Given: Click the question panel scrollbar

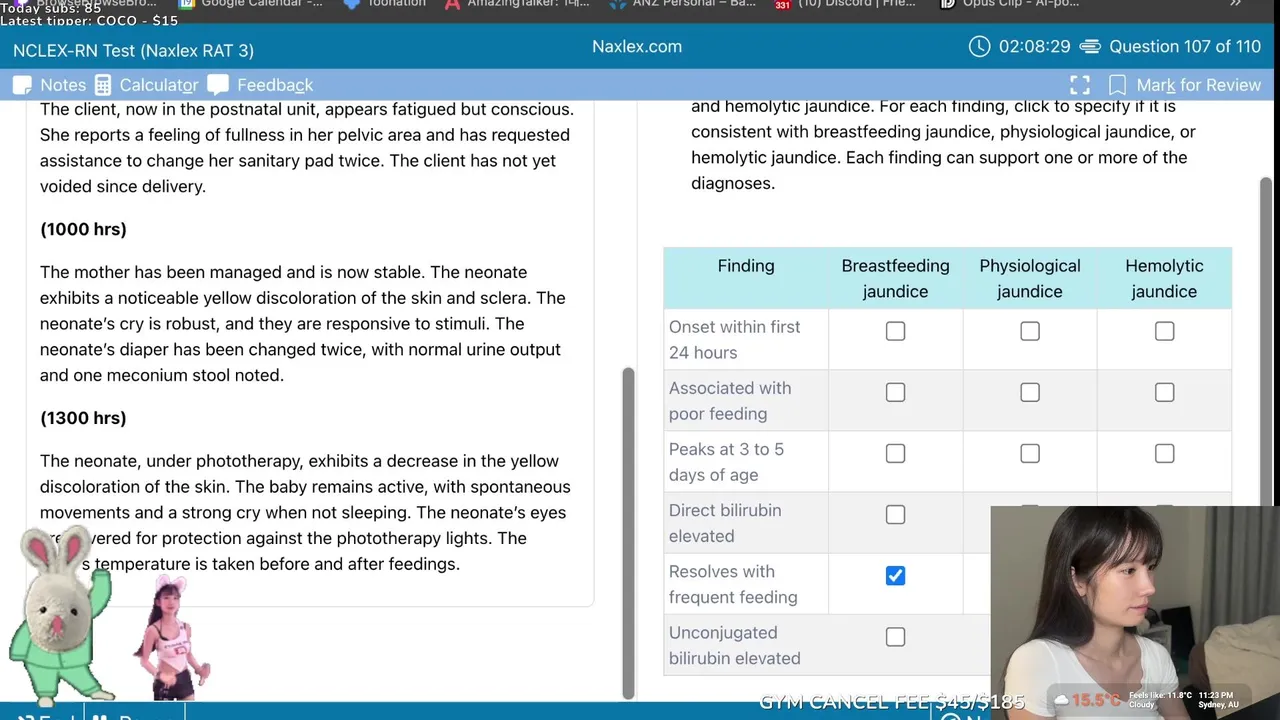Looking at the screenshot, I should 1266,340.
